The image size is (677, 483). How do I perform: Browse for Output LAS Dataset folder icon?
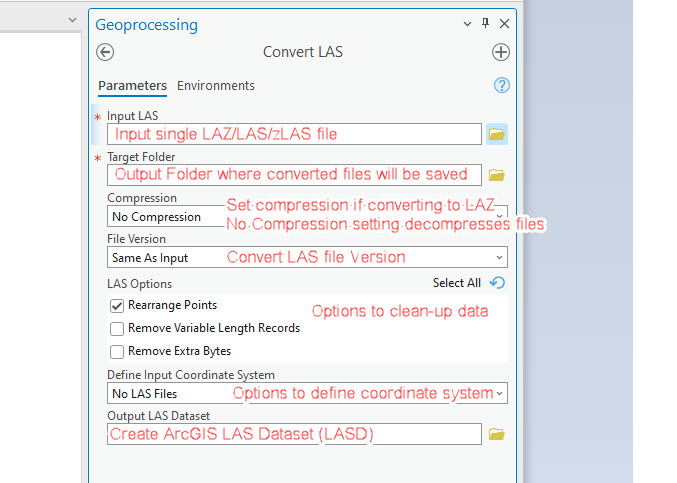(x=496, y=434)
